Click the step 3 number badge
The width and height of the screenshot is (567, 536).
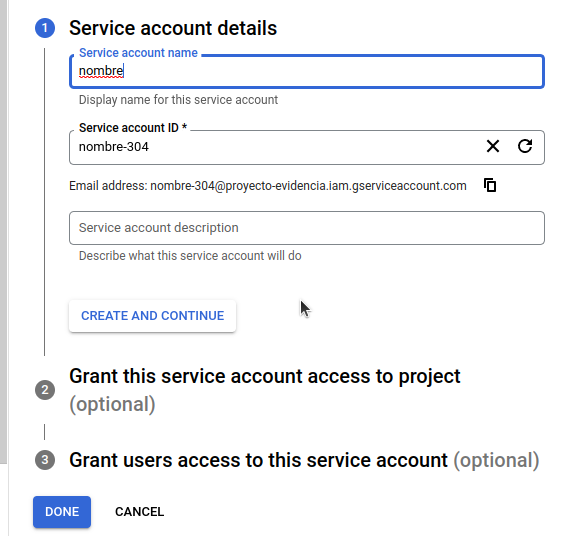(x=45, y=460)
